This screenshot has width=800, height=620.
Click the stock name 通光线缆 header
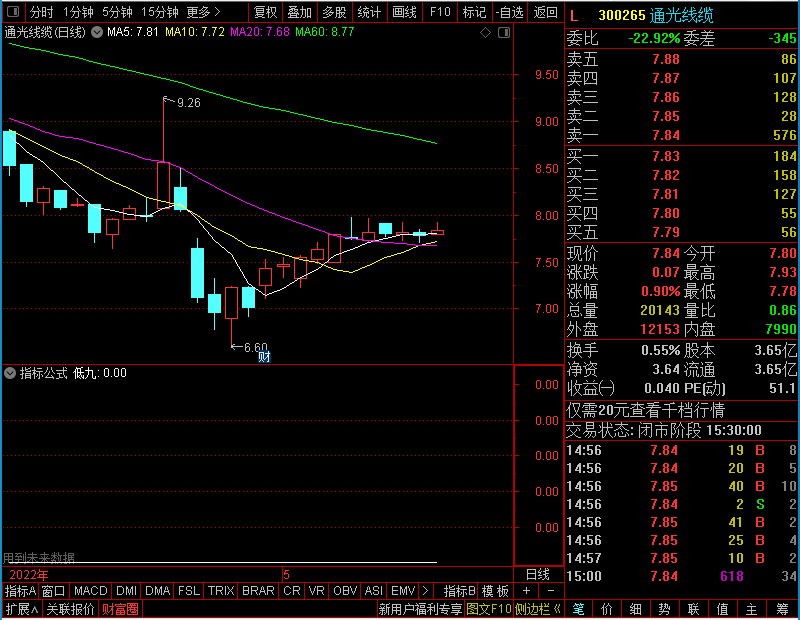point(682,15)
